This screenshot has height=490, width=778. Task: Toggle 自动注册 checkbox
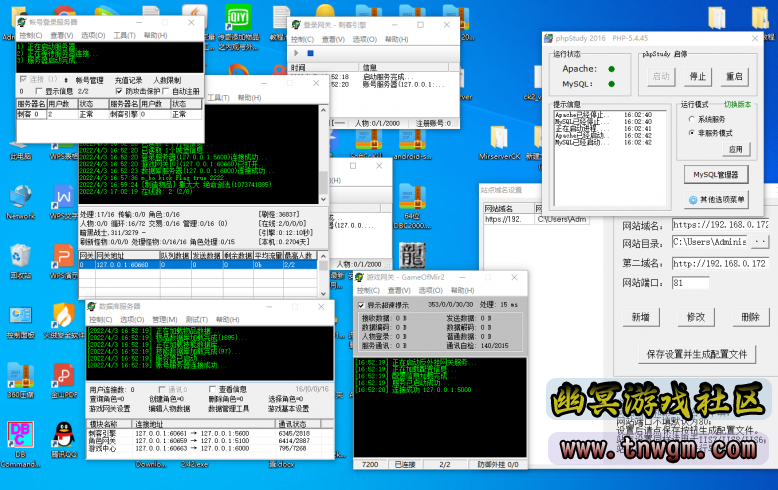[166, 91]
